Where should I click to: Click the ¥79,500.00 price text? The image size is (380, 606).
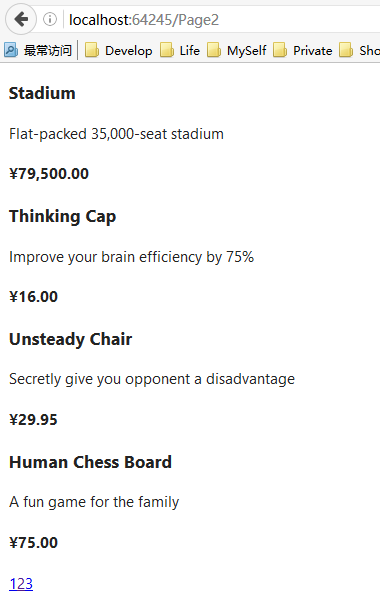(49, 174)
